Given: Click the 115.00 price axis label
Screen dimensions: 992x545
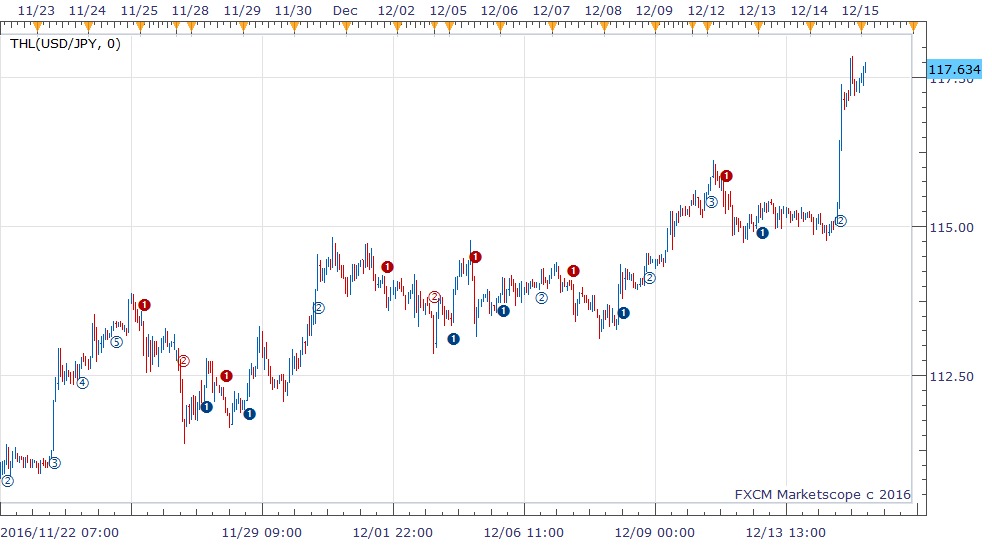Looking at the screenshot, I should 951,227.
